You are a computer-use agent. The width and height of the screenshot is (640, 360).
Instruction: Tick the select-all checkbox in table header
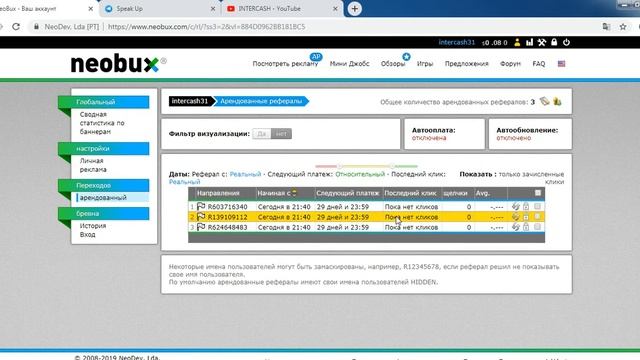[x=538, y=193]
